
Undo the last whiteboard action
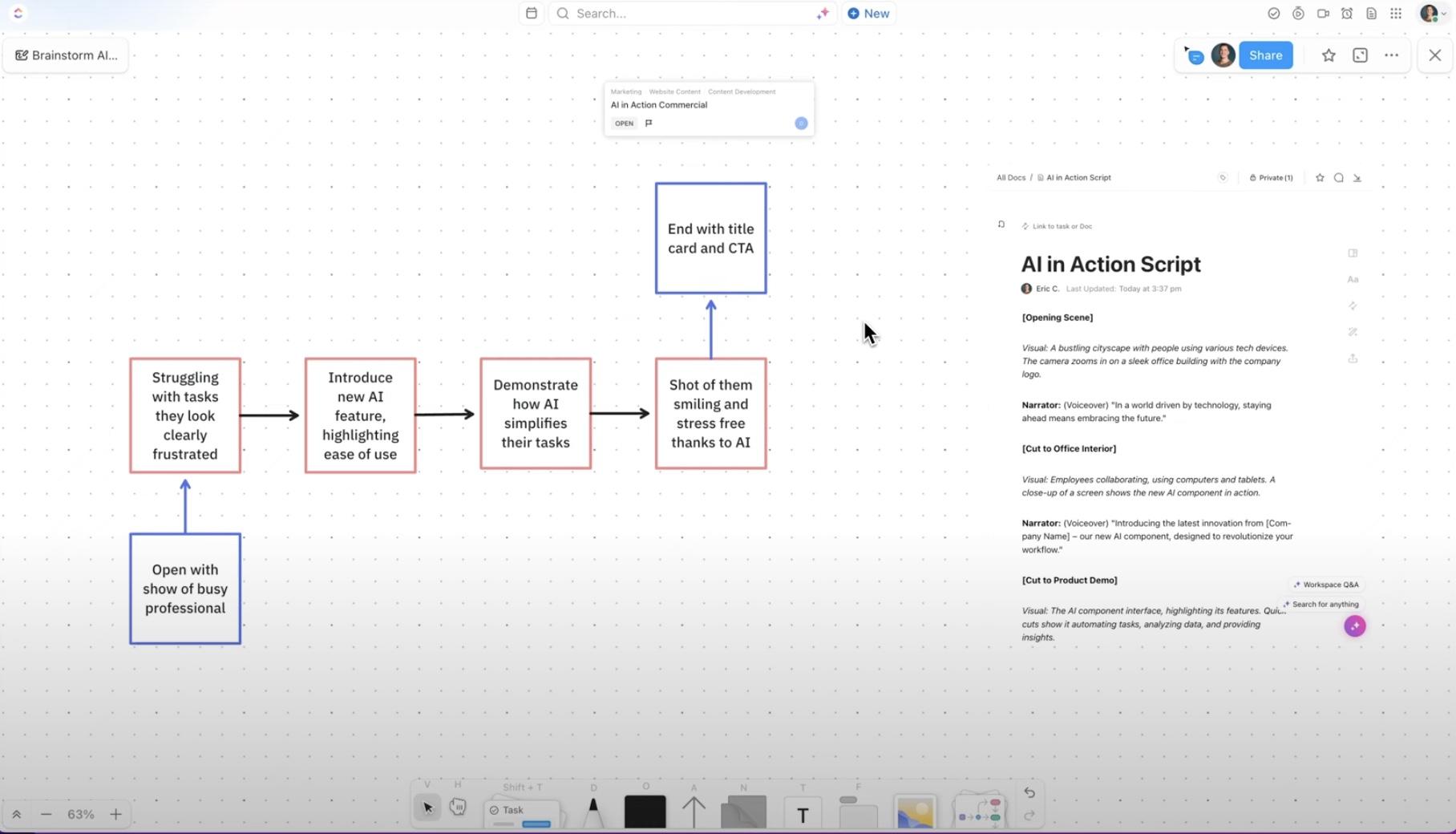pyautogui.click(x=1029, y=792)
